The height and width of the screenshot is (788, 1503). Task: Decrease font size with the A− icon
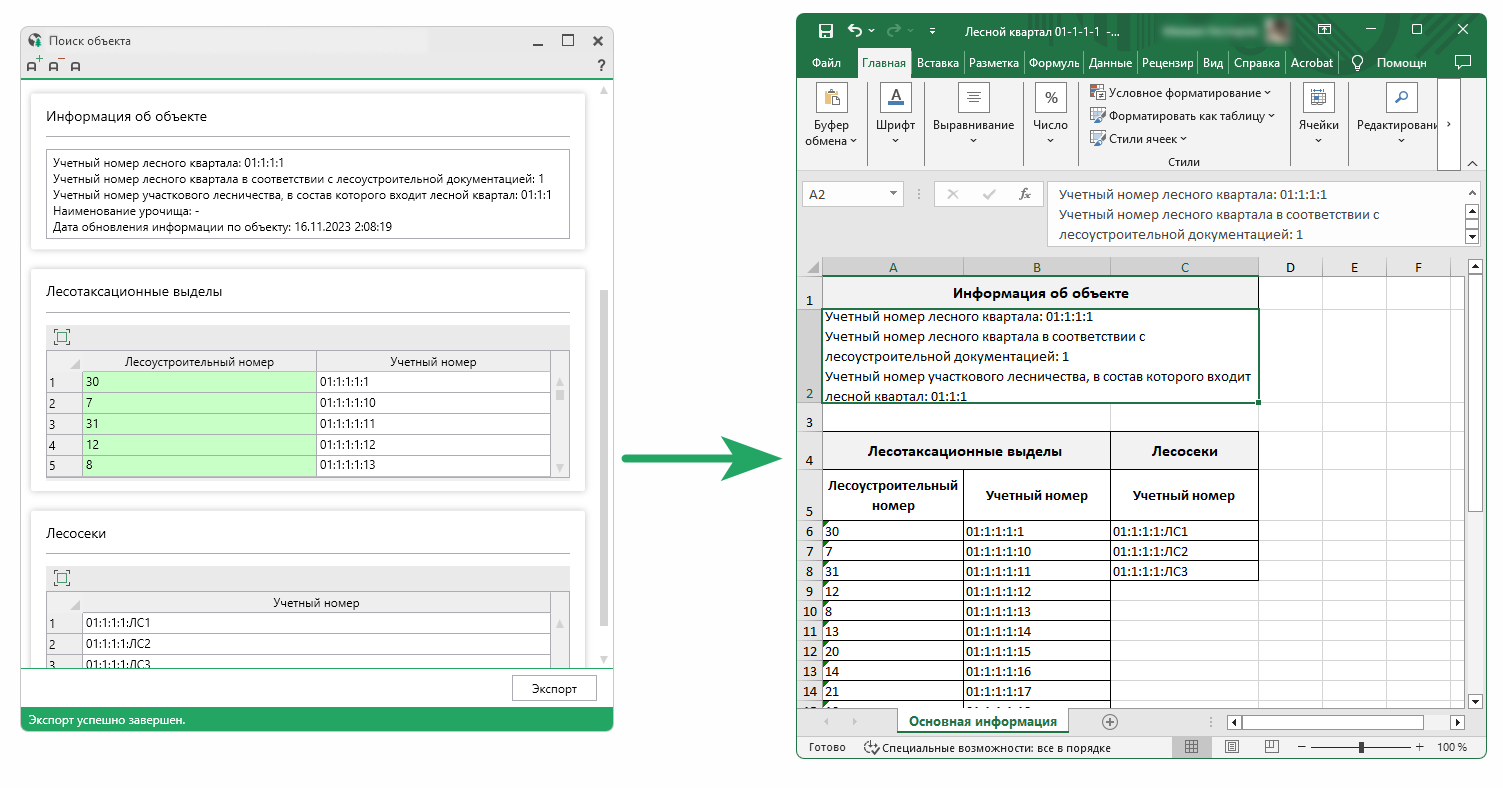pos(55,65)
